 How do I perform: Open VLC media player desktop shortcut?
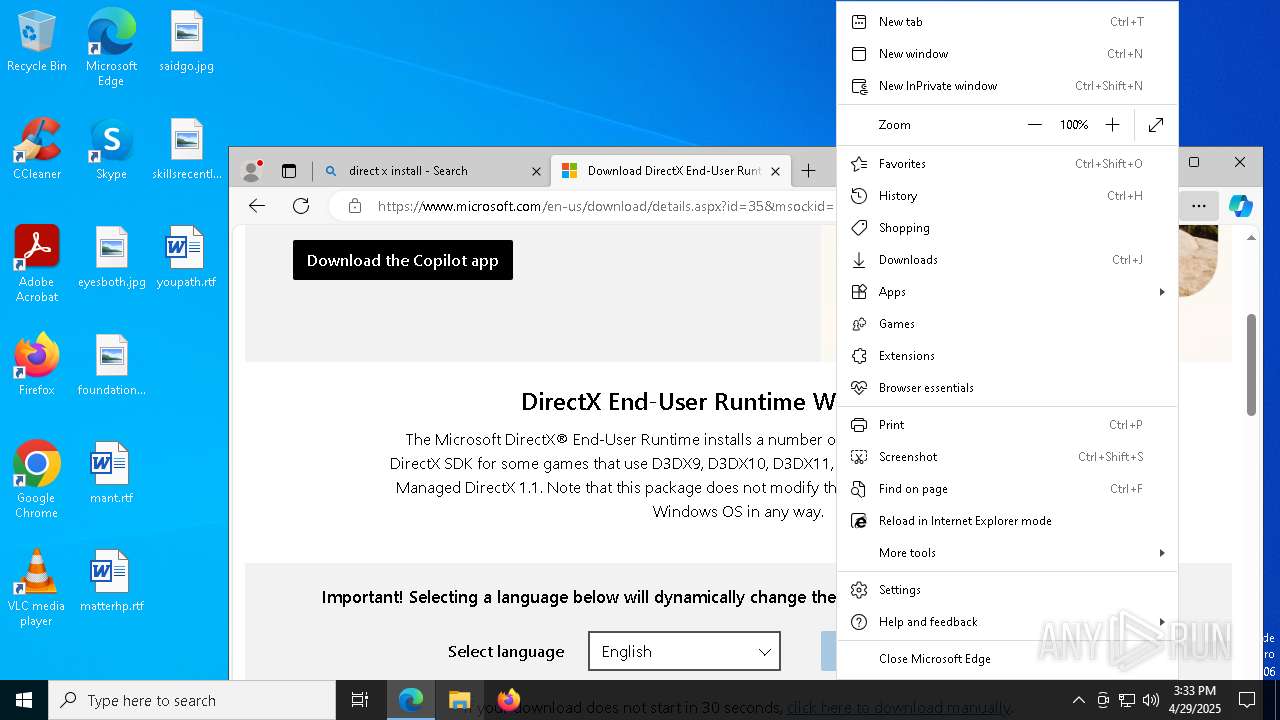pos(37,588)
